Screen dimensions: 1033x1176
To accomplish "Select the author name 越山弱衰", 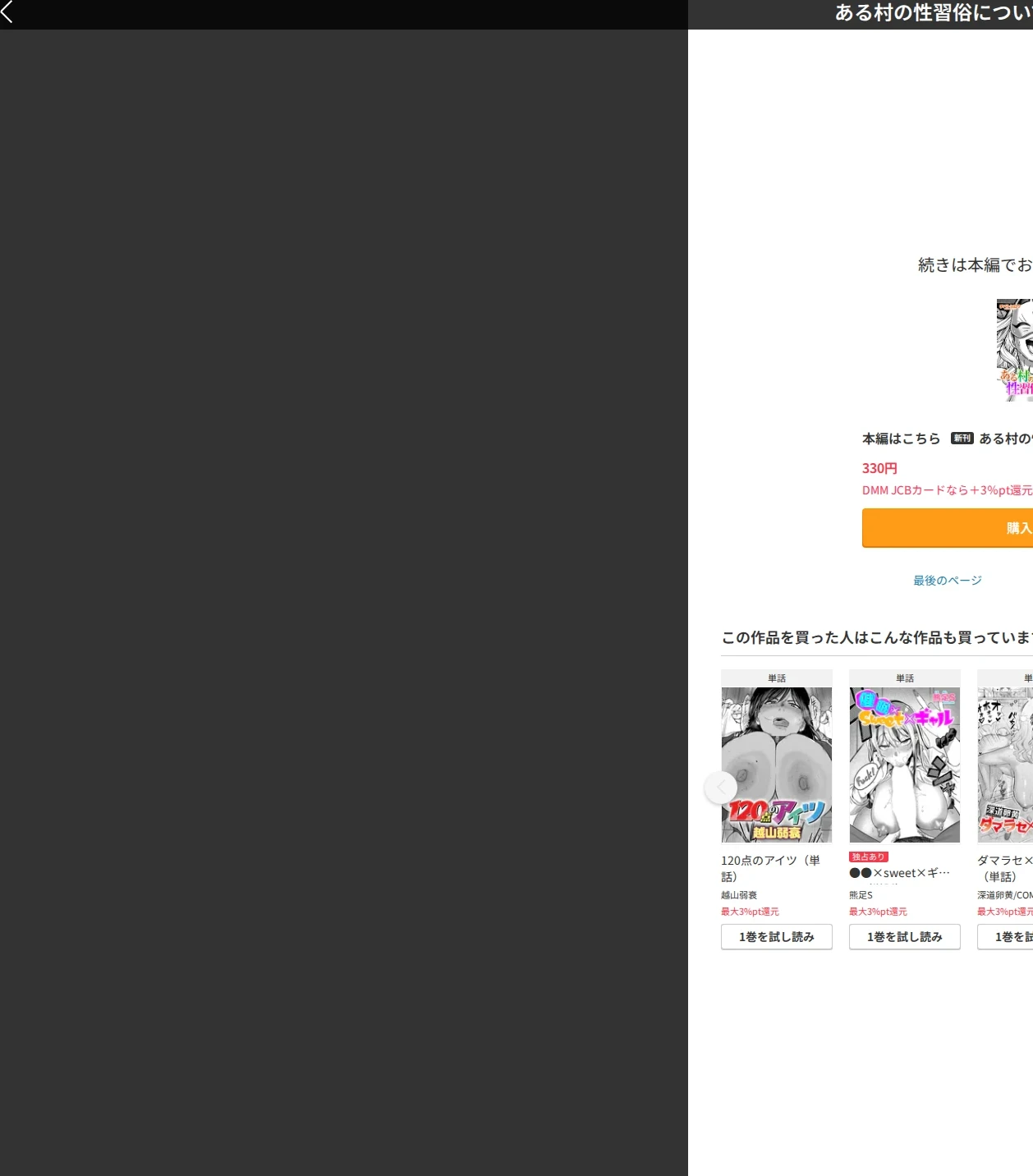I will (x=739, y=895).
